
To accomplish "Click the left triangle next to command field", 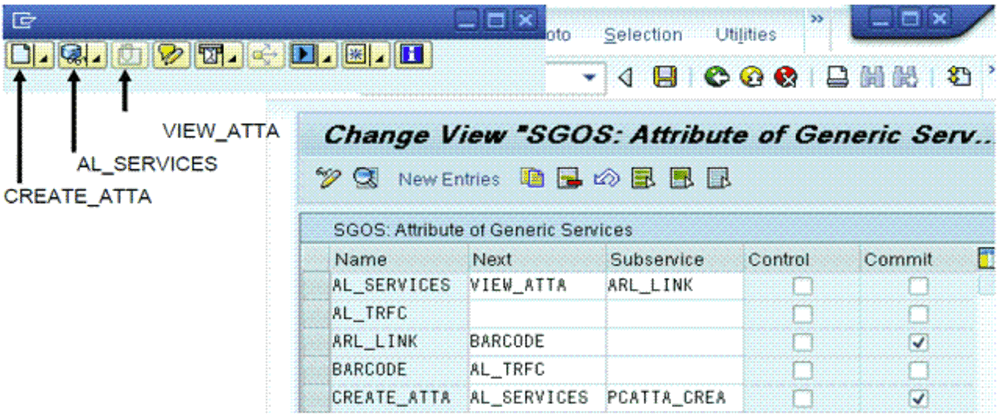I will coord(625,78).
